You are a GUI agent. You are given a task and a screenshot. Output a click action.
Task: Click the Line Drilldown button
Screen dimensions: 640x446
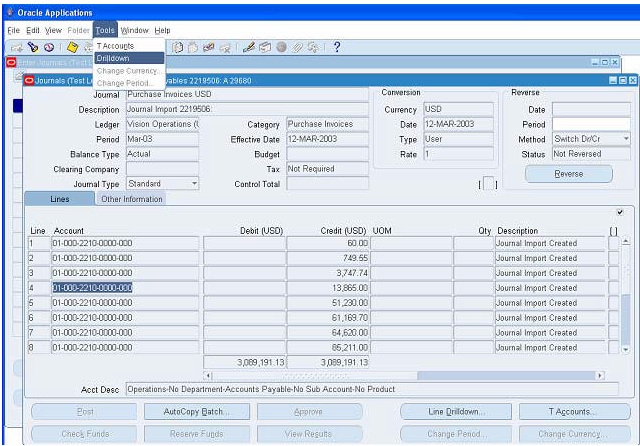[x=456, y=412]
